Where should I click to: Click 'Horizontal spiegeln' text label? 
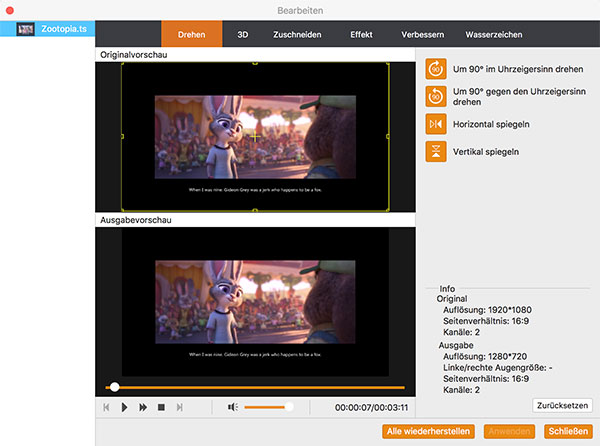[x=491, y=124]
